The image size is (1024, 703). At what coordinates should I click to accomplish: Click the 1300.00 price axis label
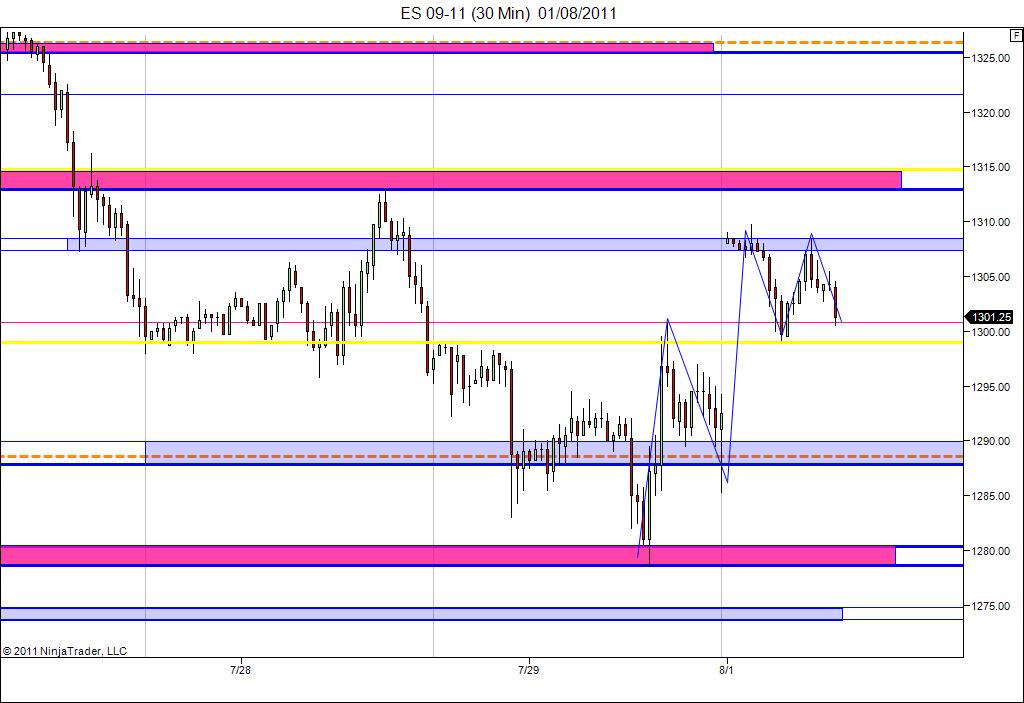(990, 332)
